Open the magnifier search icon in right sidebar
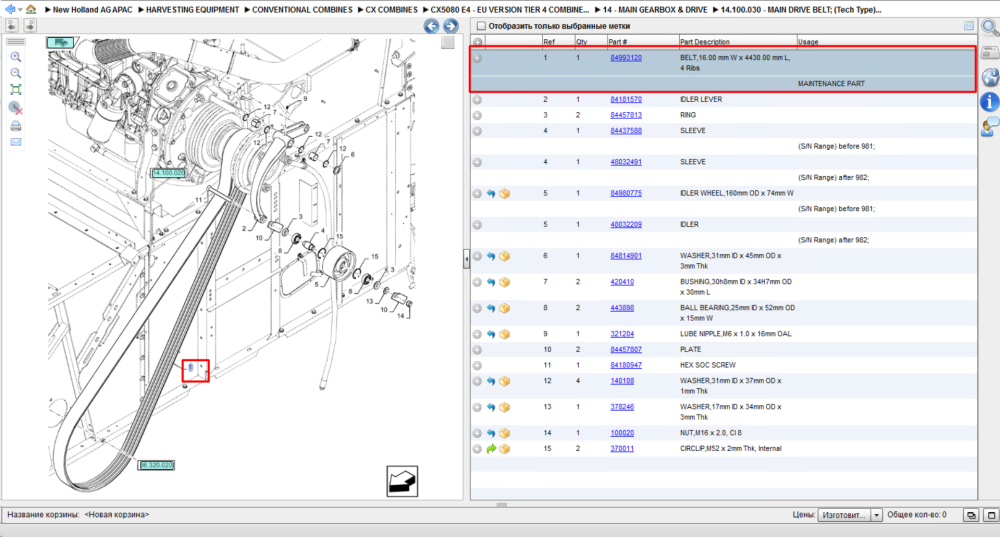The image size is (1000, 537). point(990,27)
